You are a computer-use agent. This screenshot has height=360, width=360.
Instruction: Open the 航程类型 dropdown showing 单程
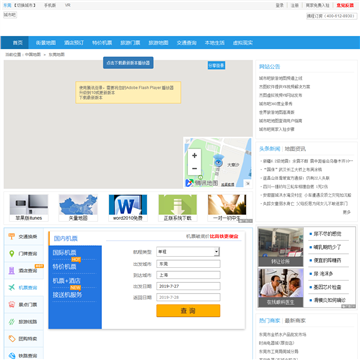click(x=188, y=252)
